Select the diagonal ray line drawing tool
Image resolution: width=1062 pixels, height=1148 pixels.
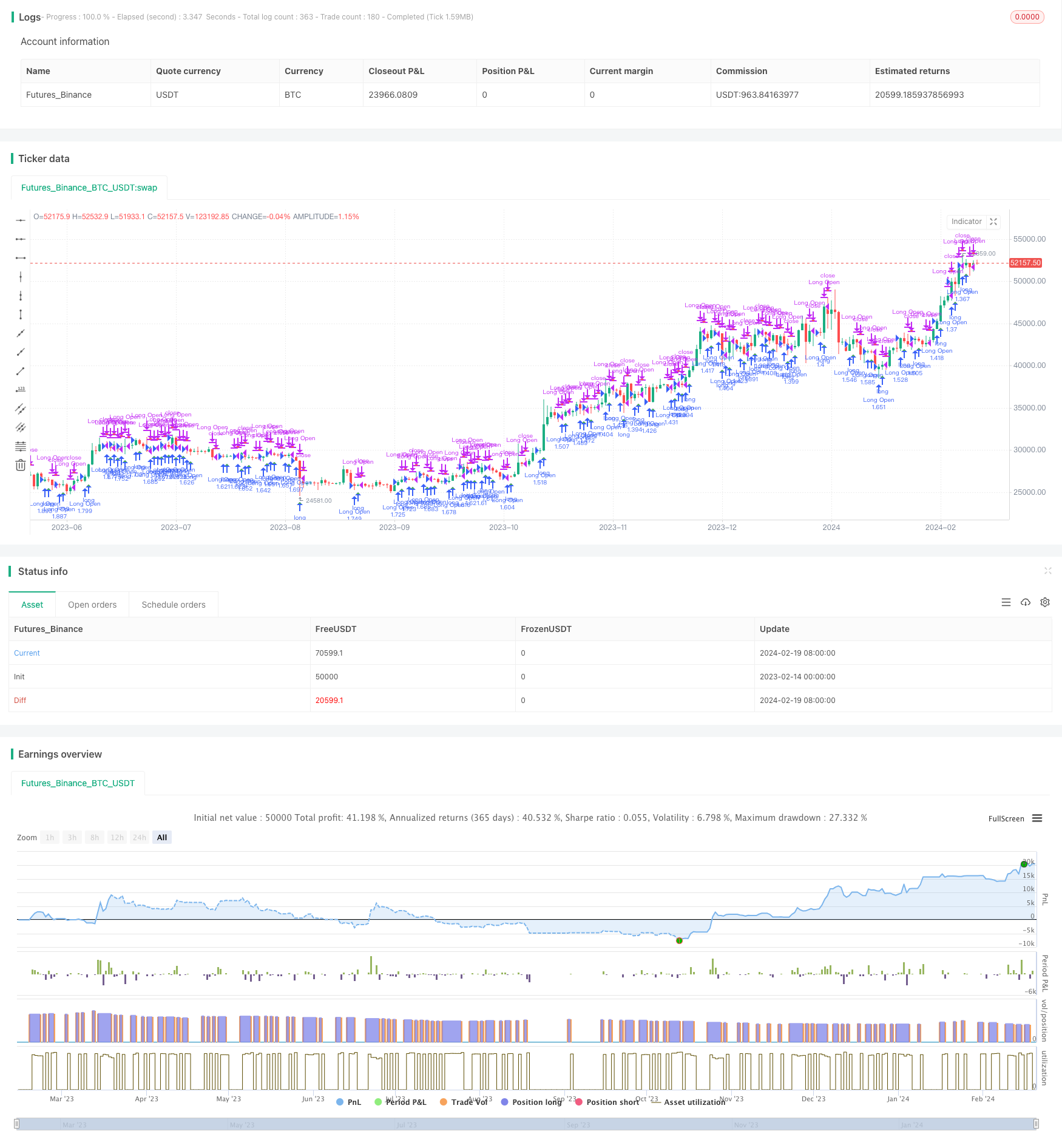(21, 352)
